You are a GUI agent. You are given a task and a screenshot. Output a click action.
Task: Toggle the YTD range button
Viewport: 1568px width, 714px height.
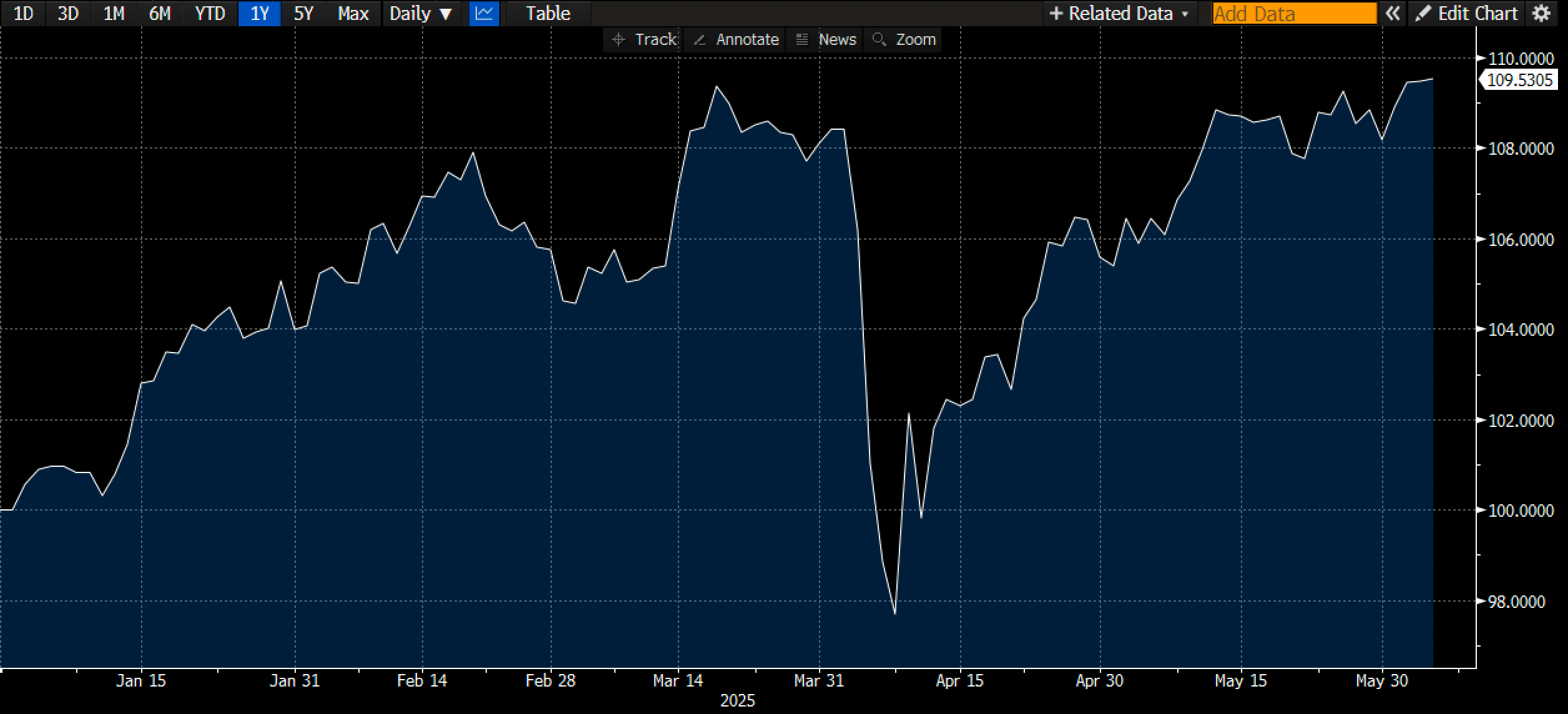point(210,13)
